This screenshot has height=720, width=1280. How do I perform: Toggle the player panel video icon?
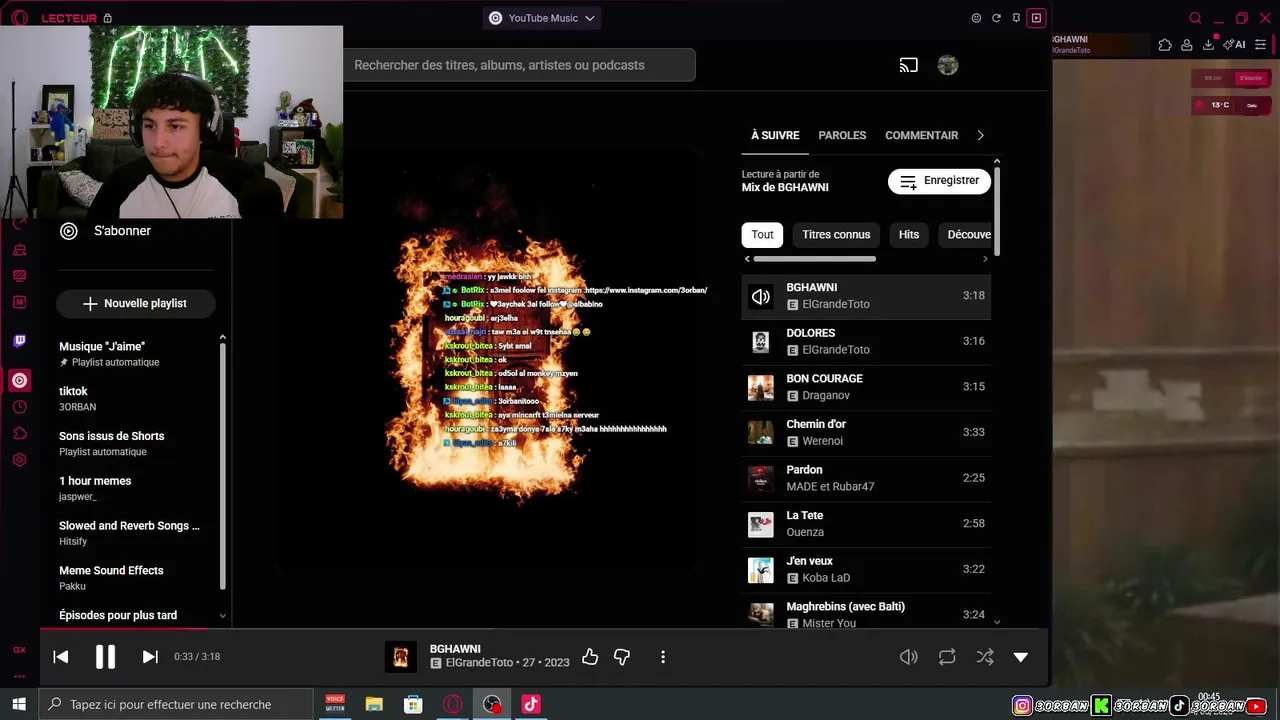tap(1037, 18)
